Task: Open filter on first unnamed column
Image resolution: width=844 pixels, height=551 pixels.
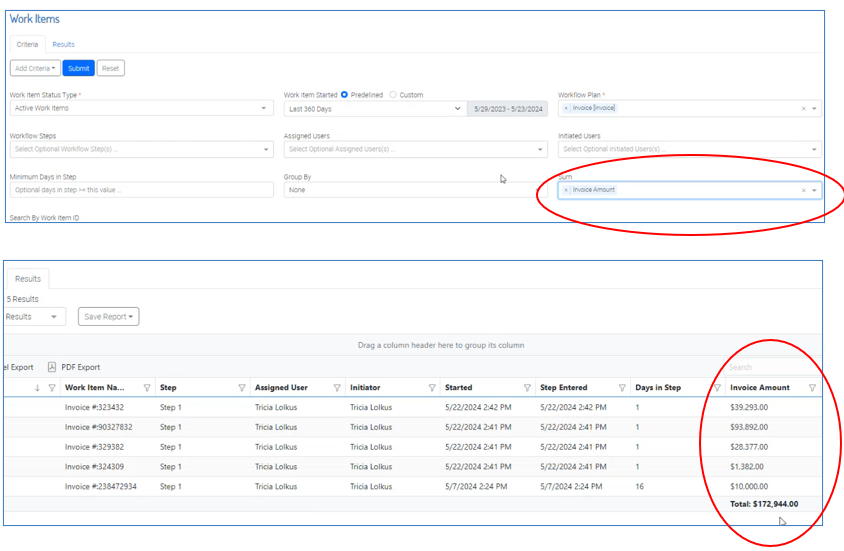Action: click(x=52, y=387)
